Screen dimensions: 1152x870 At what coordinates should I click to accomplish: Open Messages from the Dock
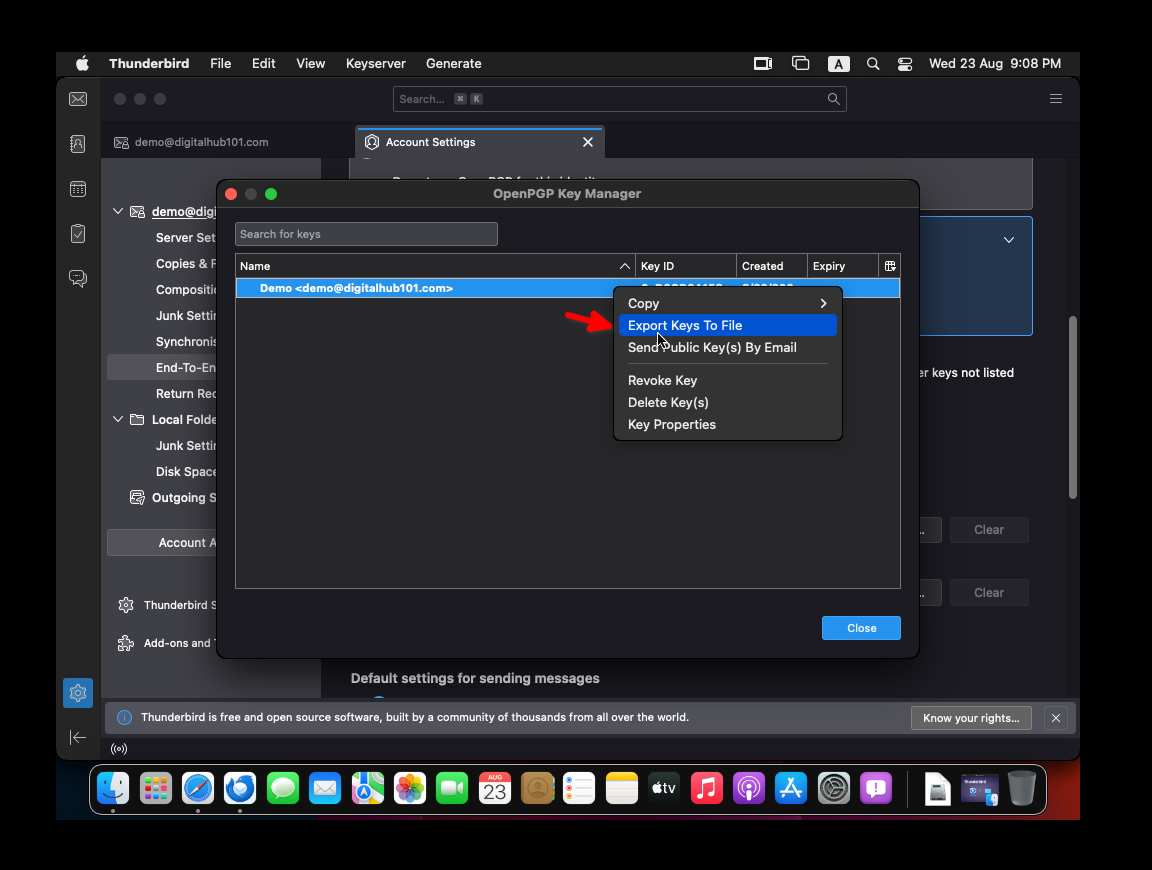tap(283, 788)
